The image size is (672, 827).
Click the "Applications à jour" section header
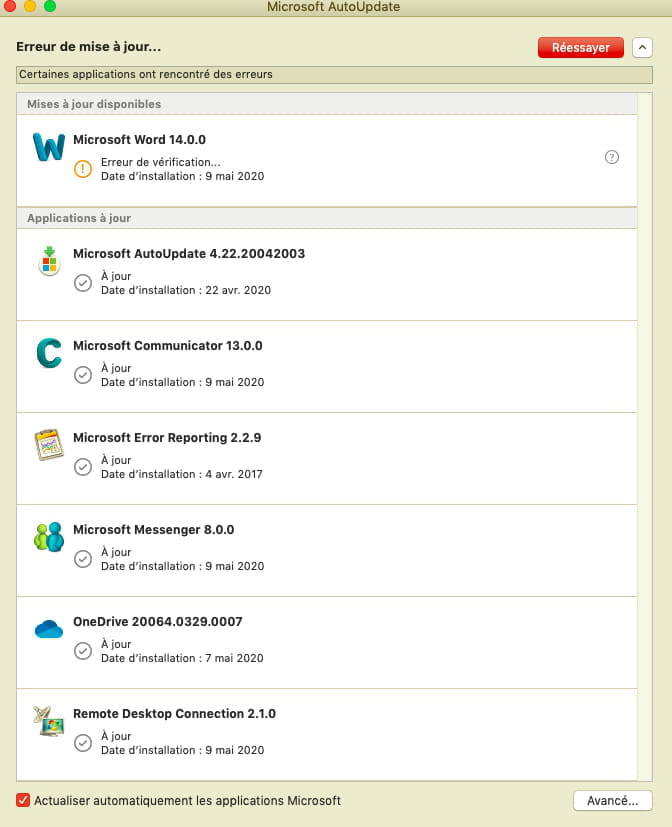pos(327,218)
